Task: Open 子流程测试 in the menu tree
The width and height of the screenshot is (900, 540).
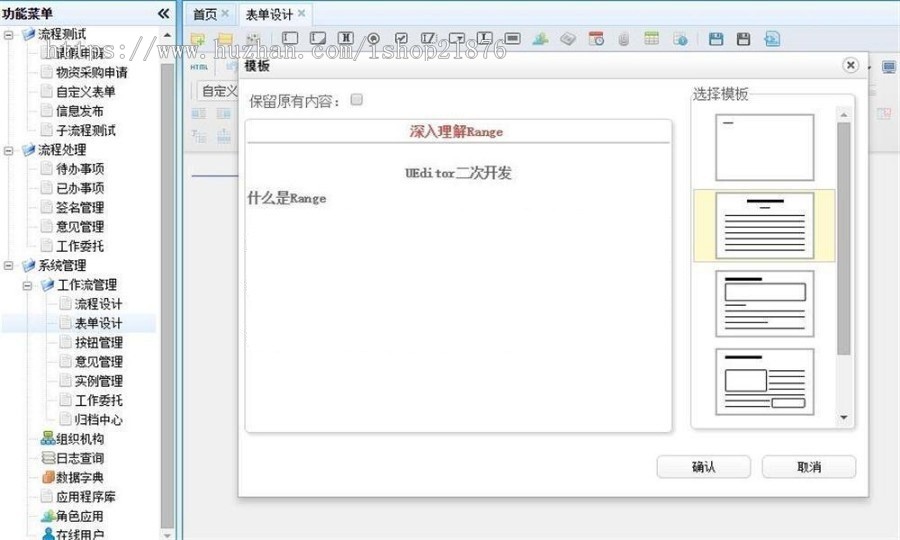Action: coord(86,131)
